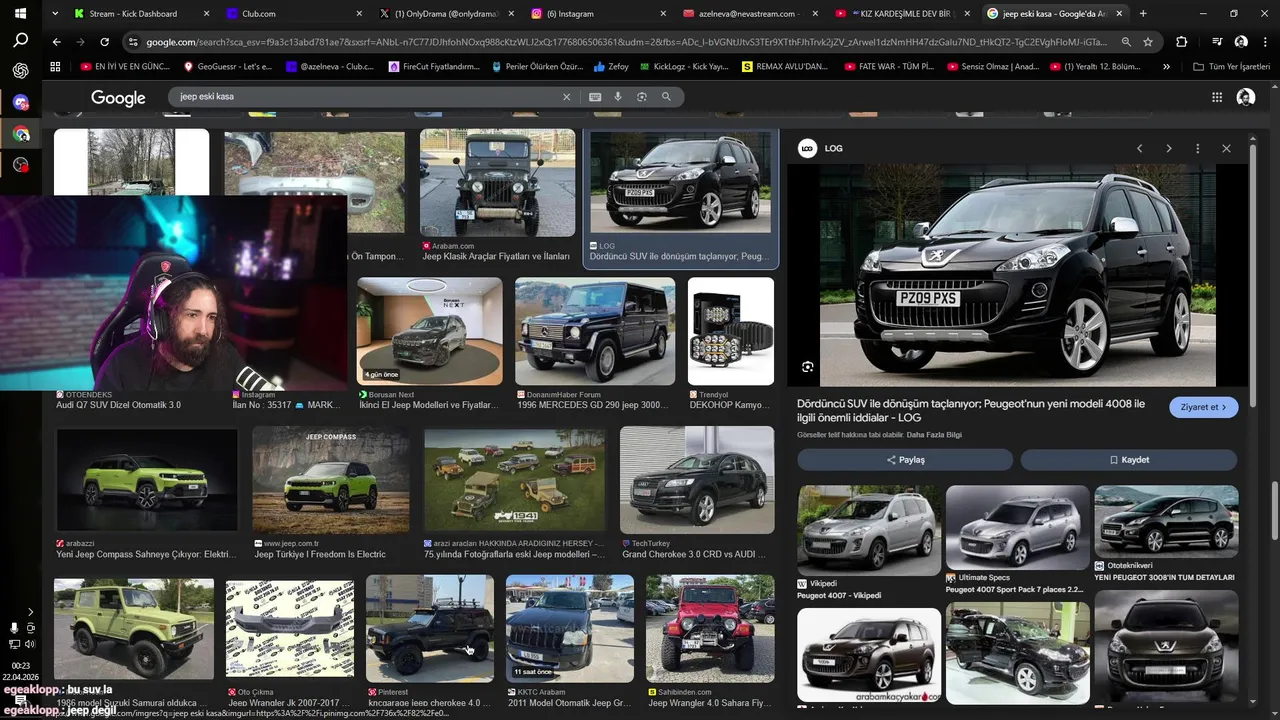Go forward one page
1280x720 pixels.
point(81,42)
